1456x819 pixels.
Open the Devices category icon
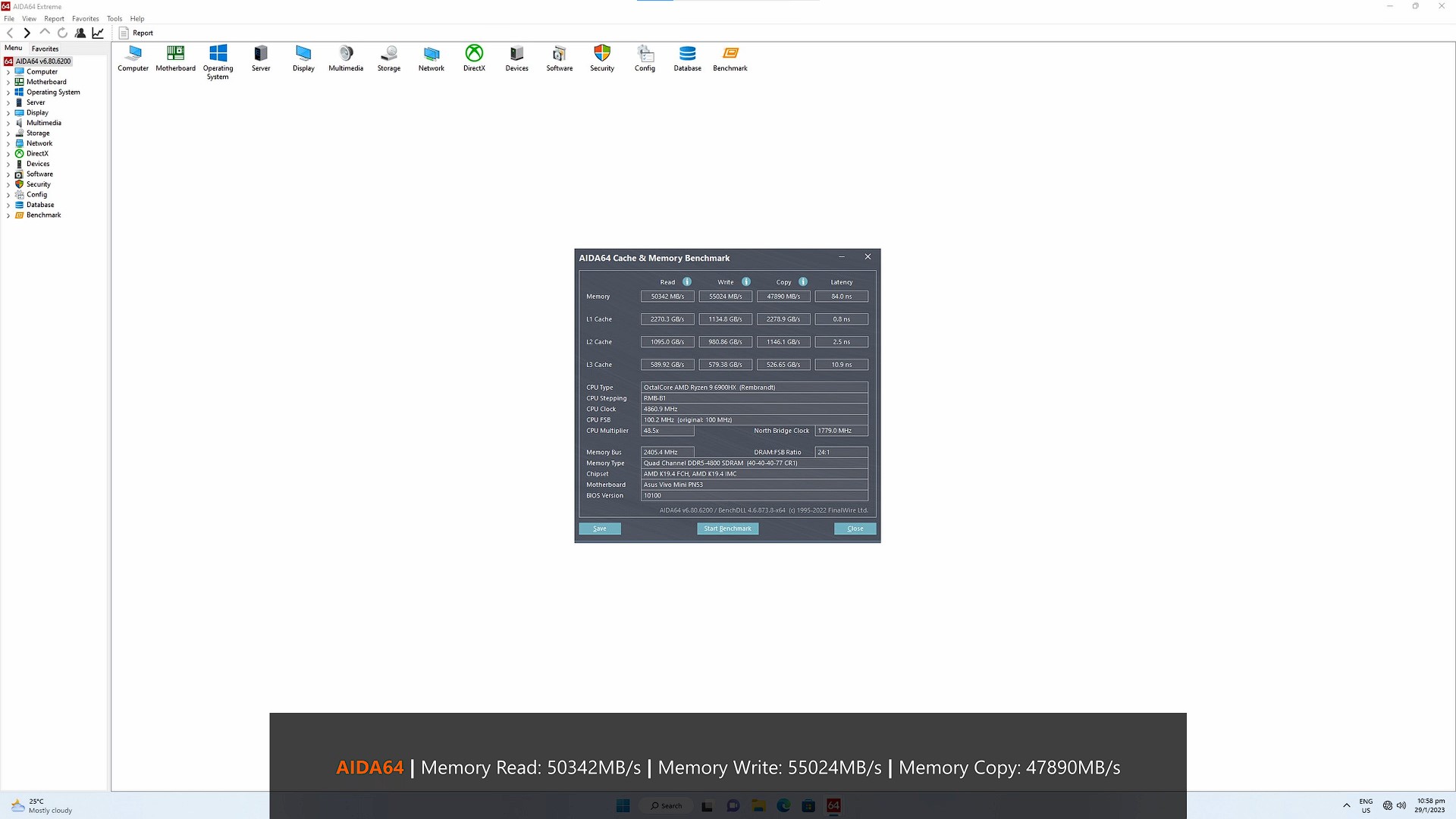(517, 58)
